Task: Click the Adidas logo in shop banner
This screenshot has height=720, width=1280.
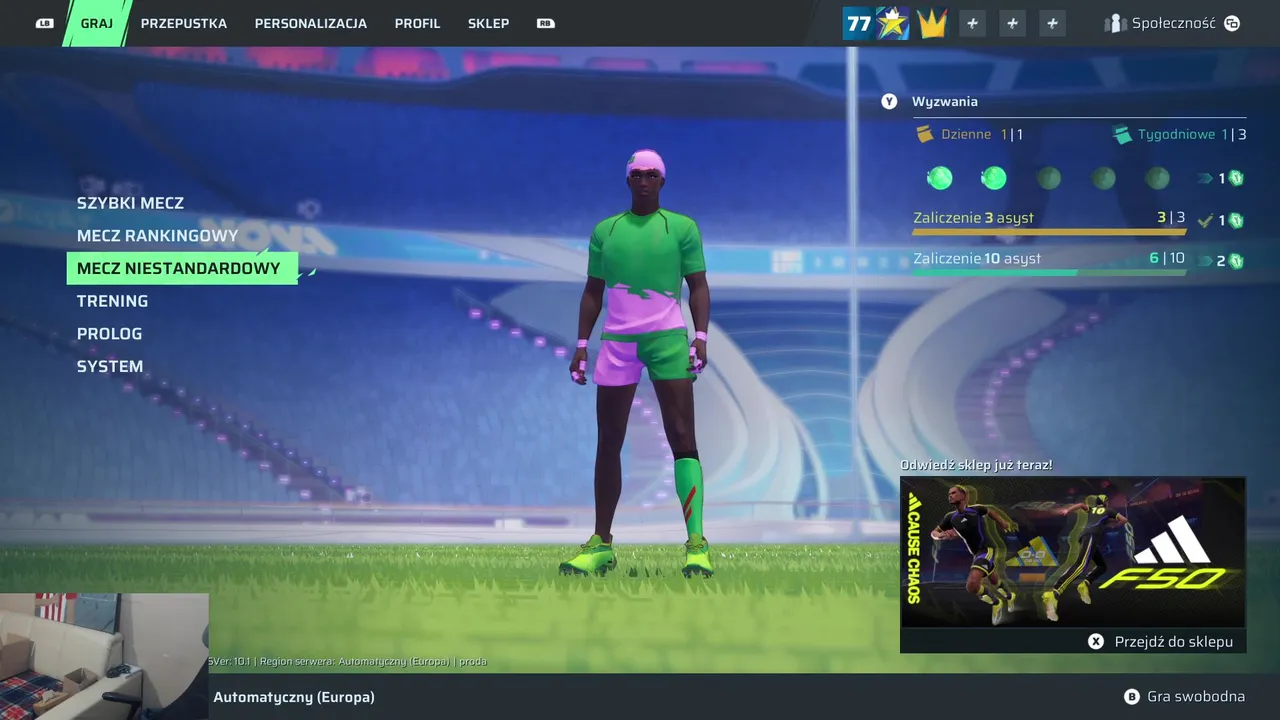Action: click(x=1173, y=541)
